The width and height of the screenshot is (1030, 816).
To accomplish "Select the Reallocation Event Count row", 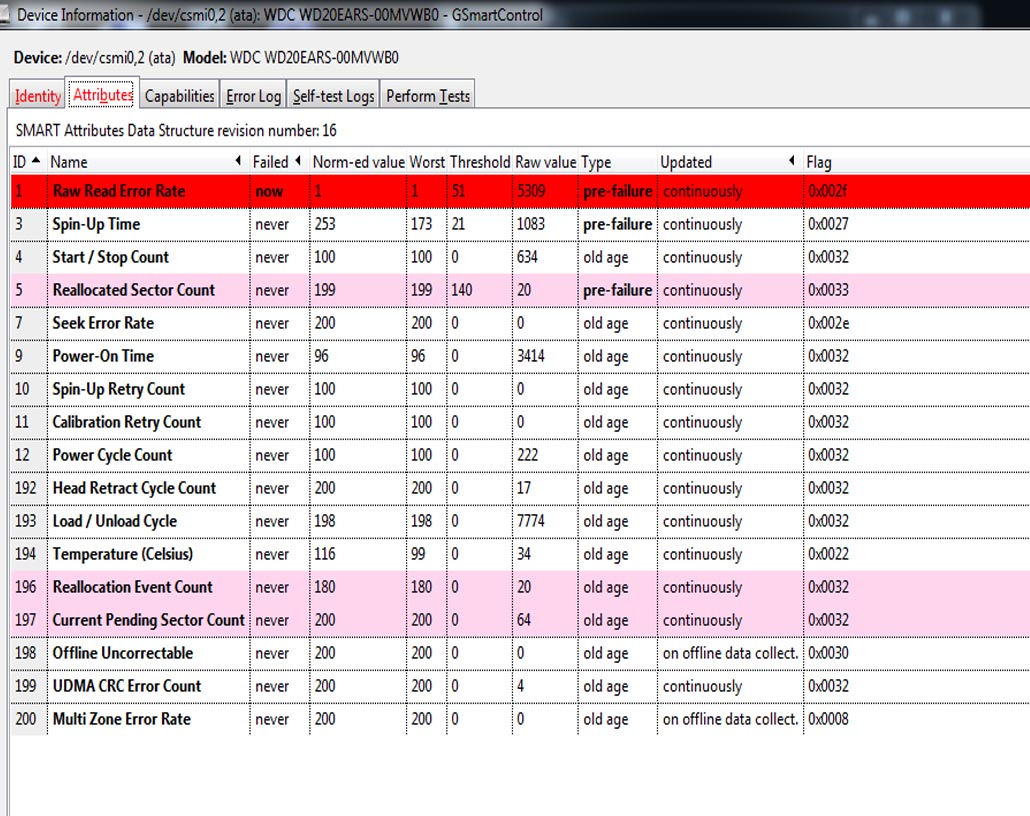I will [x=520, y=587].
